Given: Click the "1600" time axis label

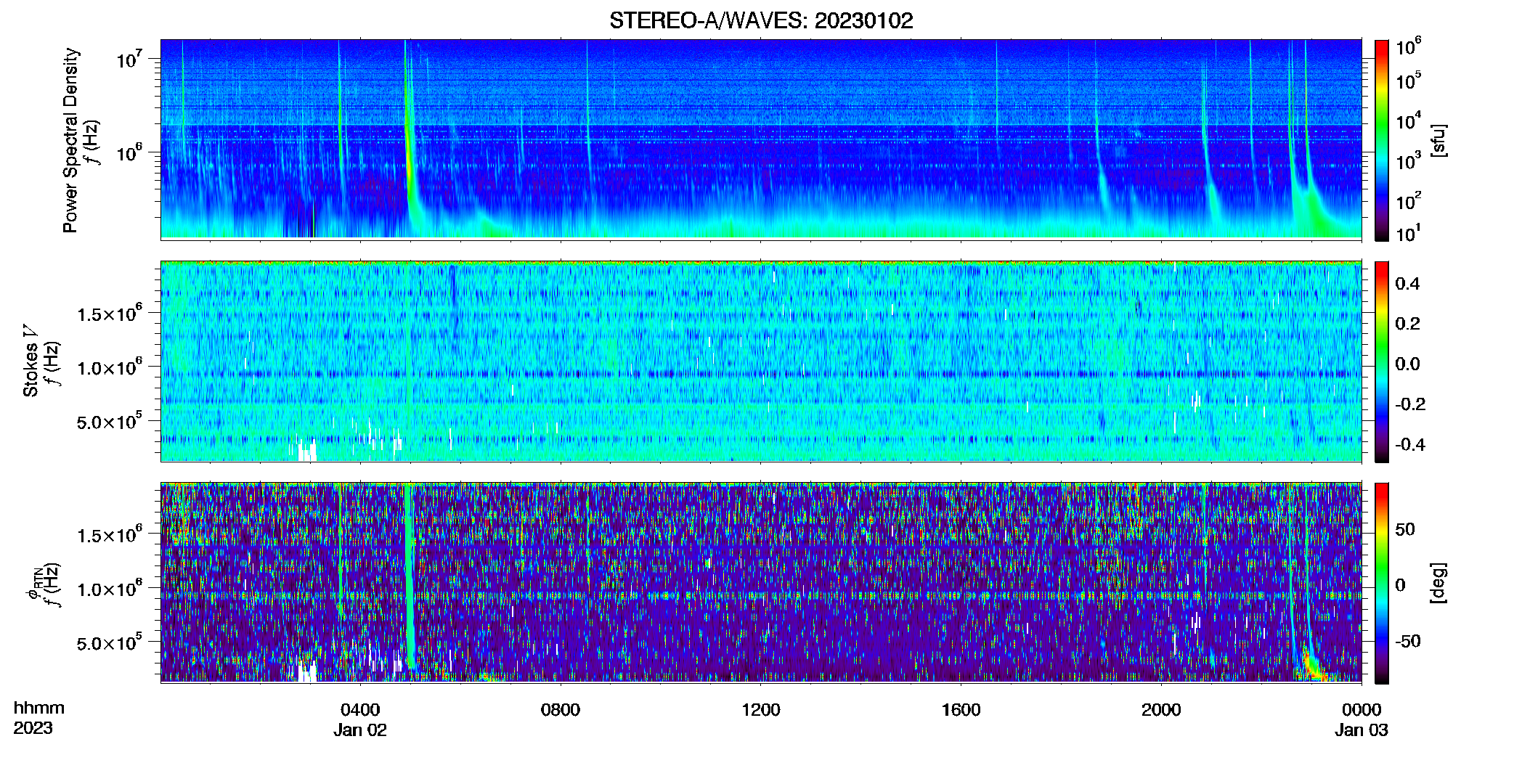Looking at the screenshot, I should pyautogui.click(x=961, y=710).
